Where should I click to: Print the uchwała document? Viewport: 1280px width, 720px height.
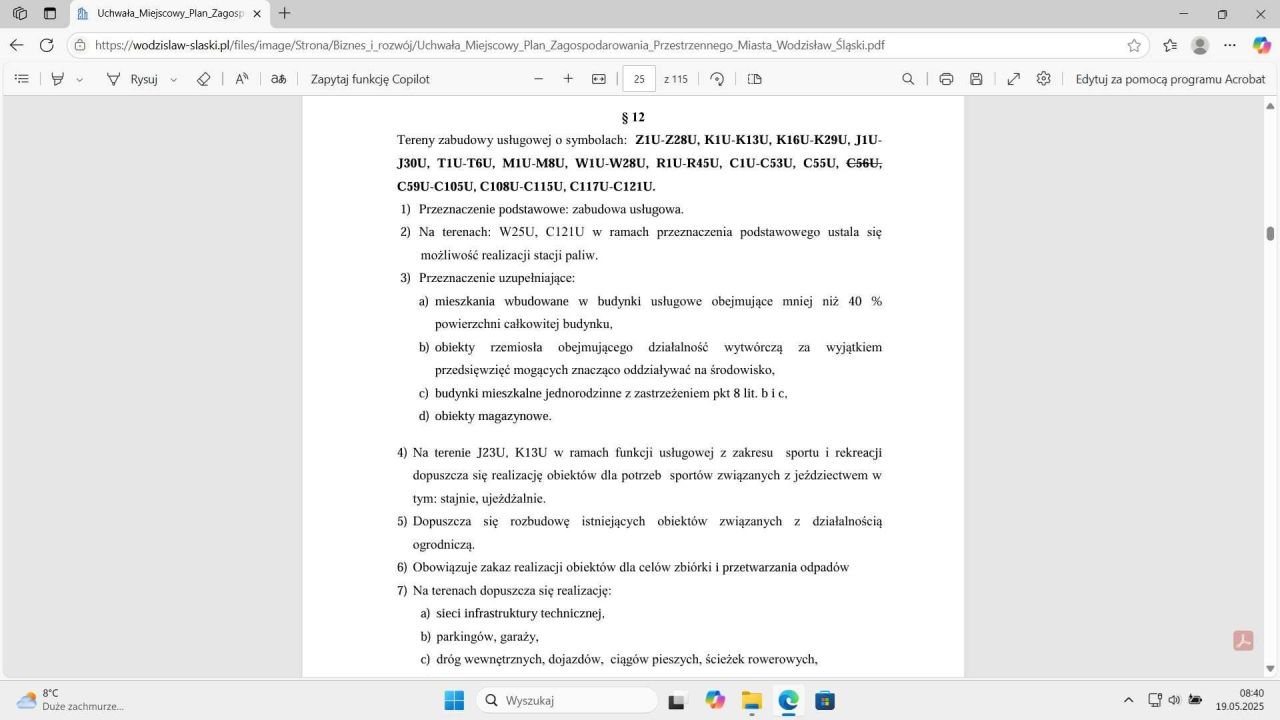coord(945,78)
